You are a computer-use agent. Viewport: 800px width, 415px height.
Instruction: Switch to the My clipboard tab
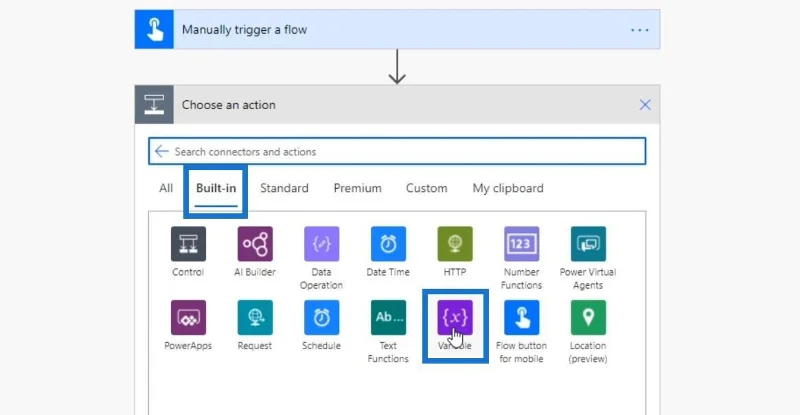508,188
